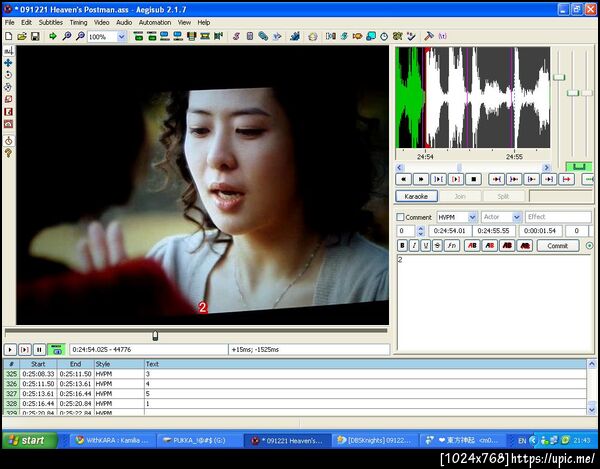Click the start time field 0:24:54.01

coord(450,231)
